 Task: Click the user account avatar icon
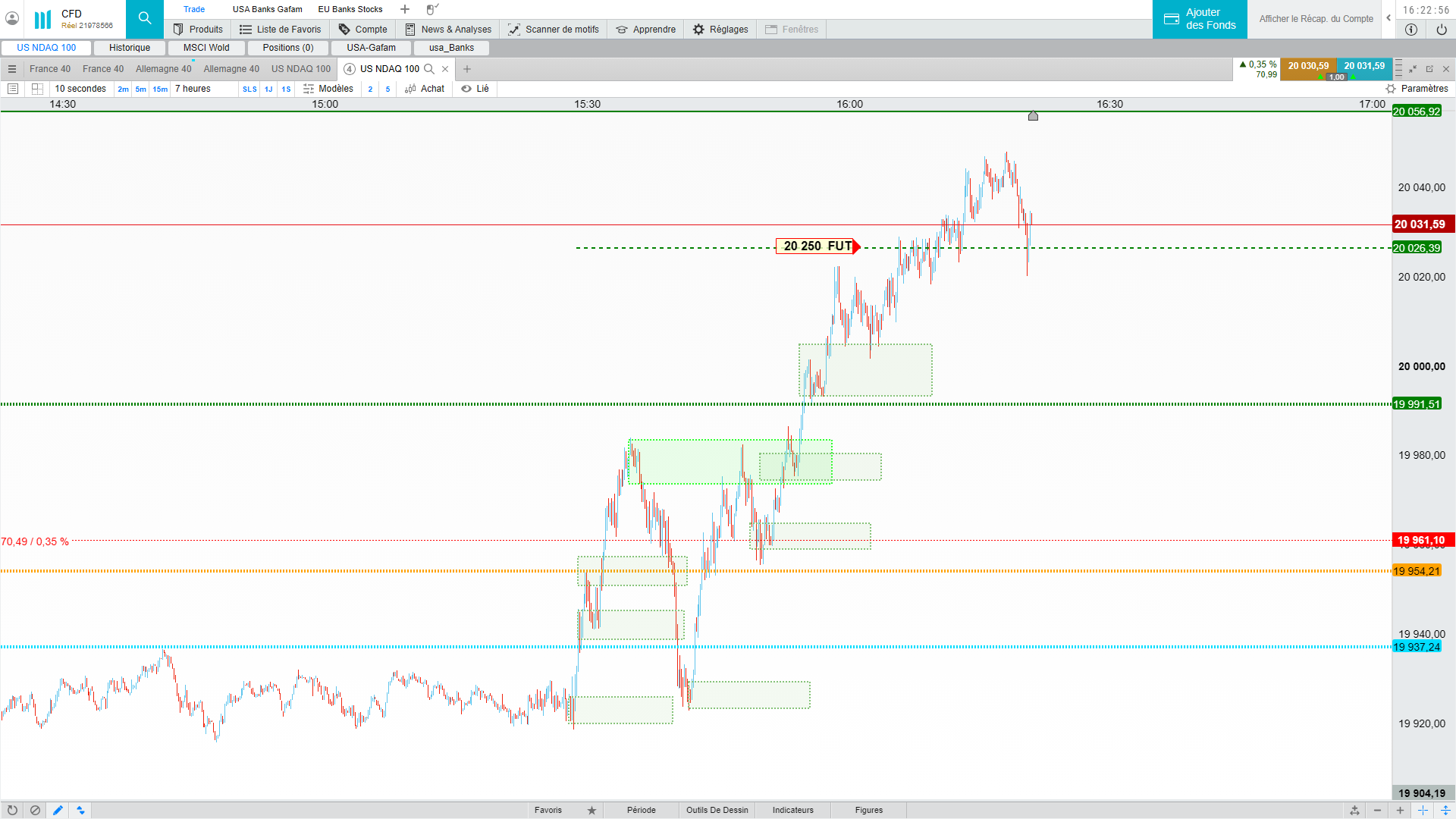point(12,19)
